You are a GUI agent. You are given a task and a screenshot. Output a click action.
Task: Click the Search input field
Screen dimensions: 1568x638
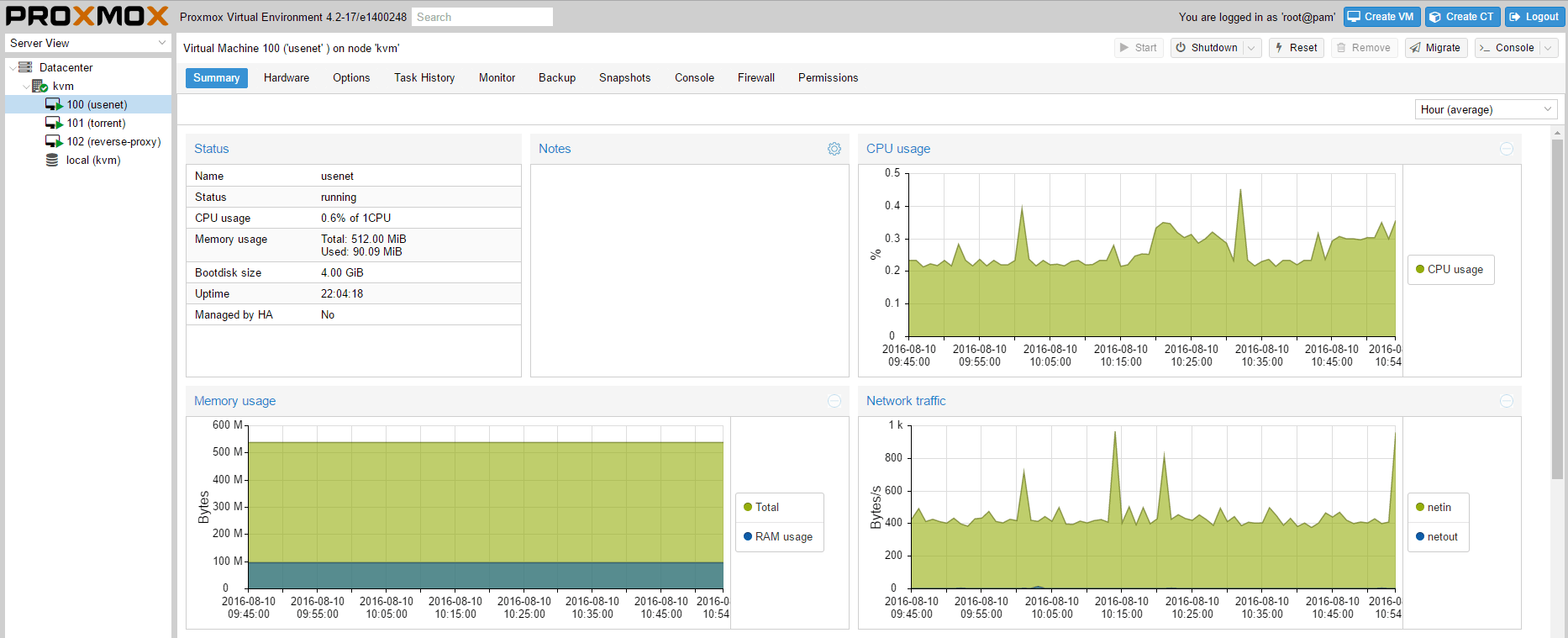[482, 17]
